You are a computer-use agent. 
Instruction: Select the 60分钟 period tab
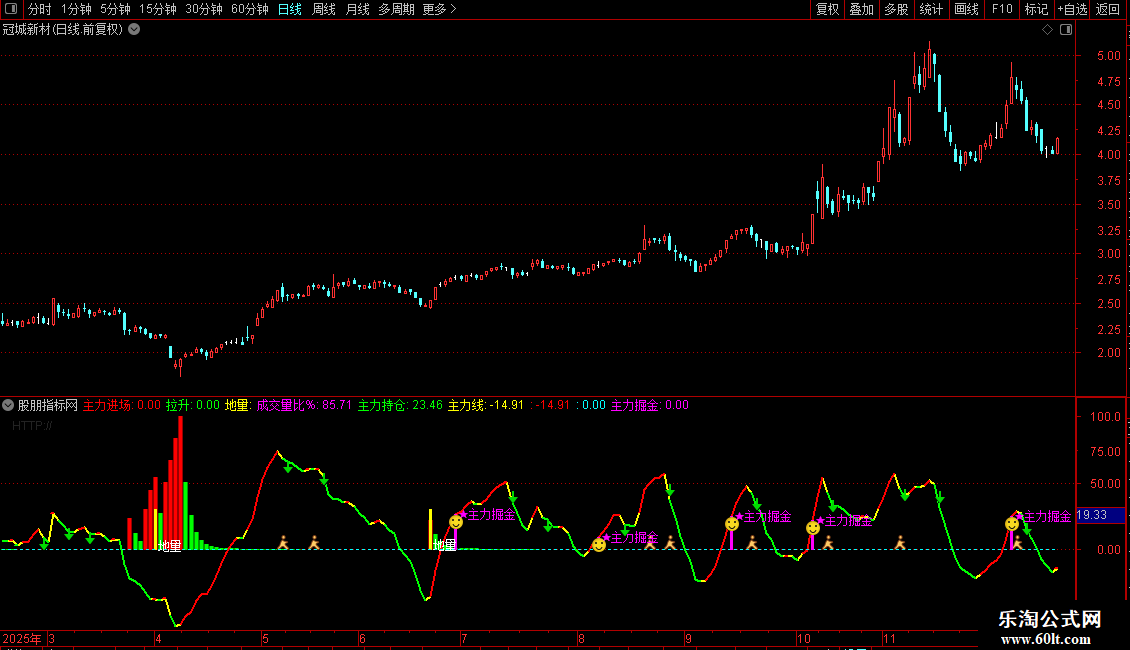tap(250, 9)
